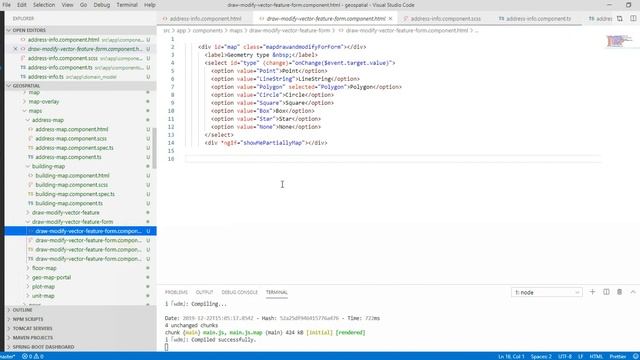Maximize panel with the chevron up icon
The image size is (640, 360).
[x=633, y=292]
